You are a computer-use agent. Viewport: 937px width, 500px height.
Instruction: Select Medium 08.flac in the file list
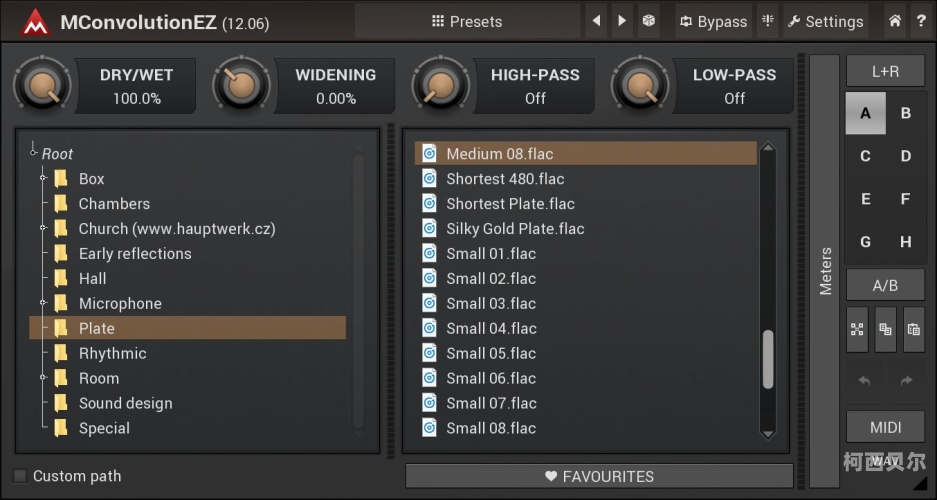point(586,154)
